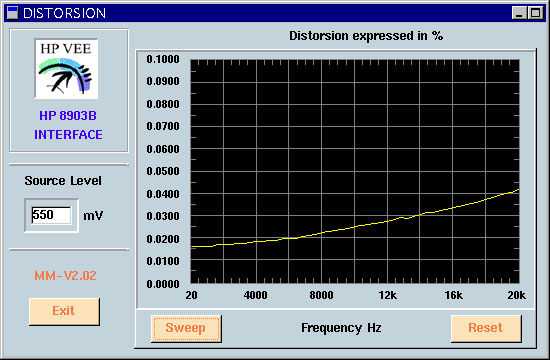
Task: Click the 'mV' unit label
Action: 93,215
